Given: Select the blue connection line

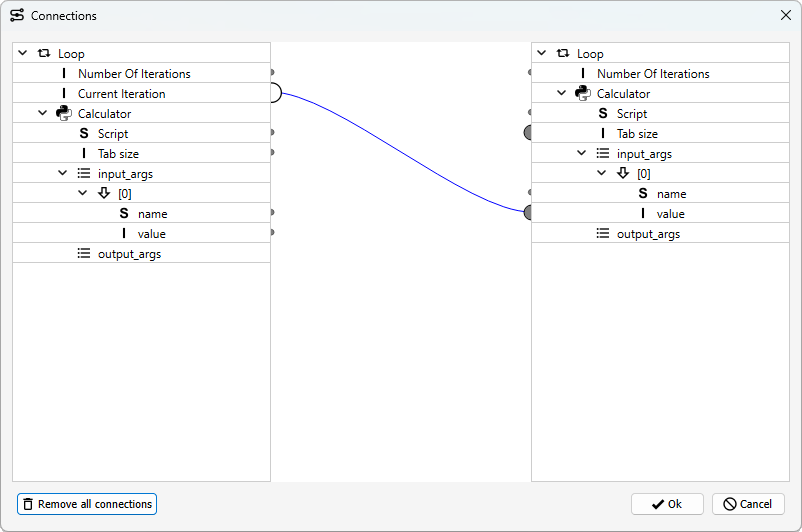Looking at the screenshot, I should [404, 153].
